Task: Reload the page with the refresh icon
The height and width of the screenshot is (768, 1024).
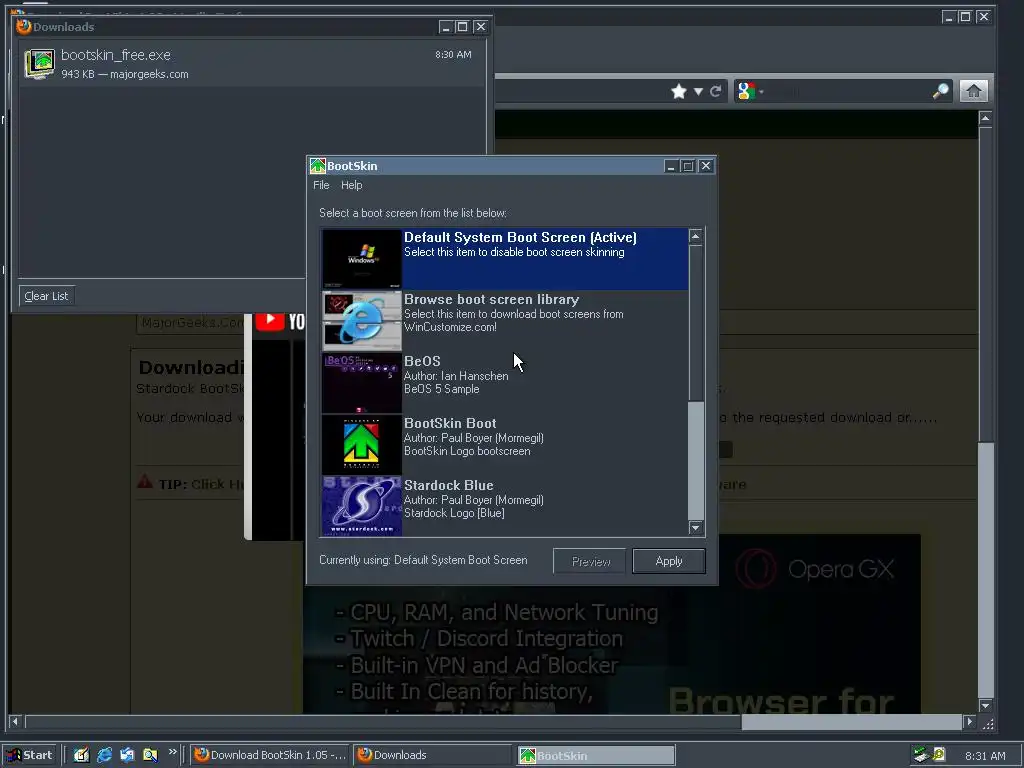Action: coord(716,91)
